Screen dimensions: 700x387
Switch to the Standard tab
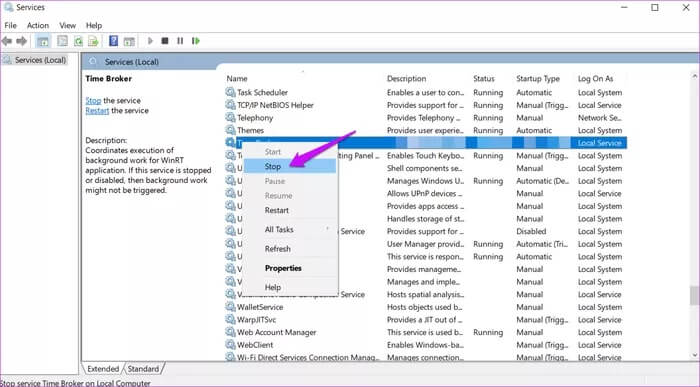coord(143,369)
